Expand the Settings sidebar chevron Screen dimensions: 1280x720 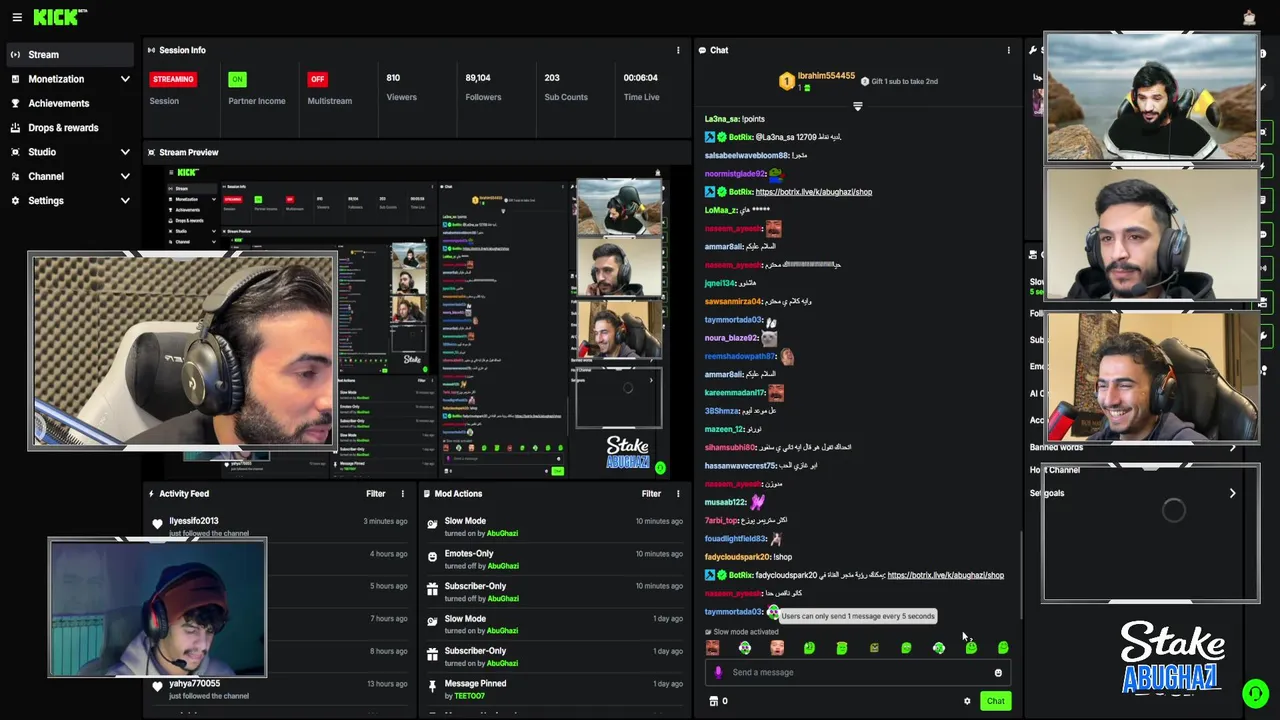tap(125, 201)
